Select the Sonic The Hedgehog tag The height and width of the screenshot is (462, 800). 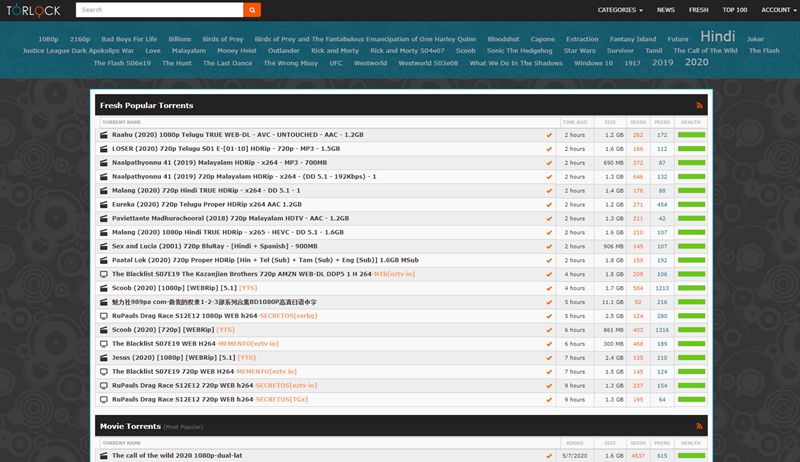[519, 50]
